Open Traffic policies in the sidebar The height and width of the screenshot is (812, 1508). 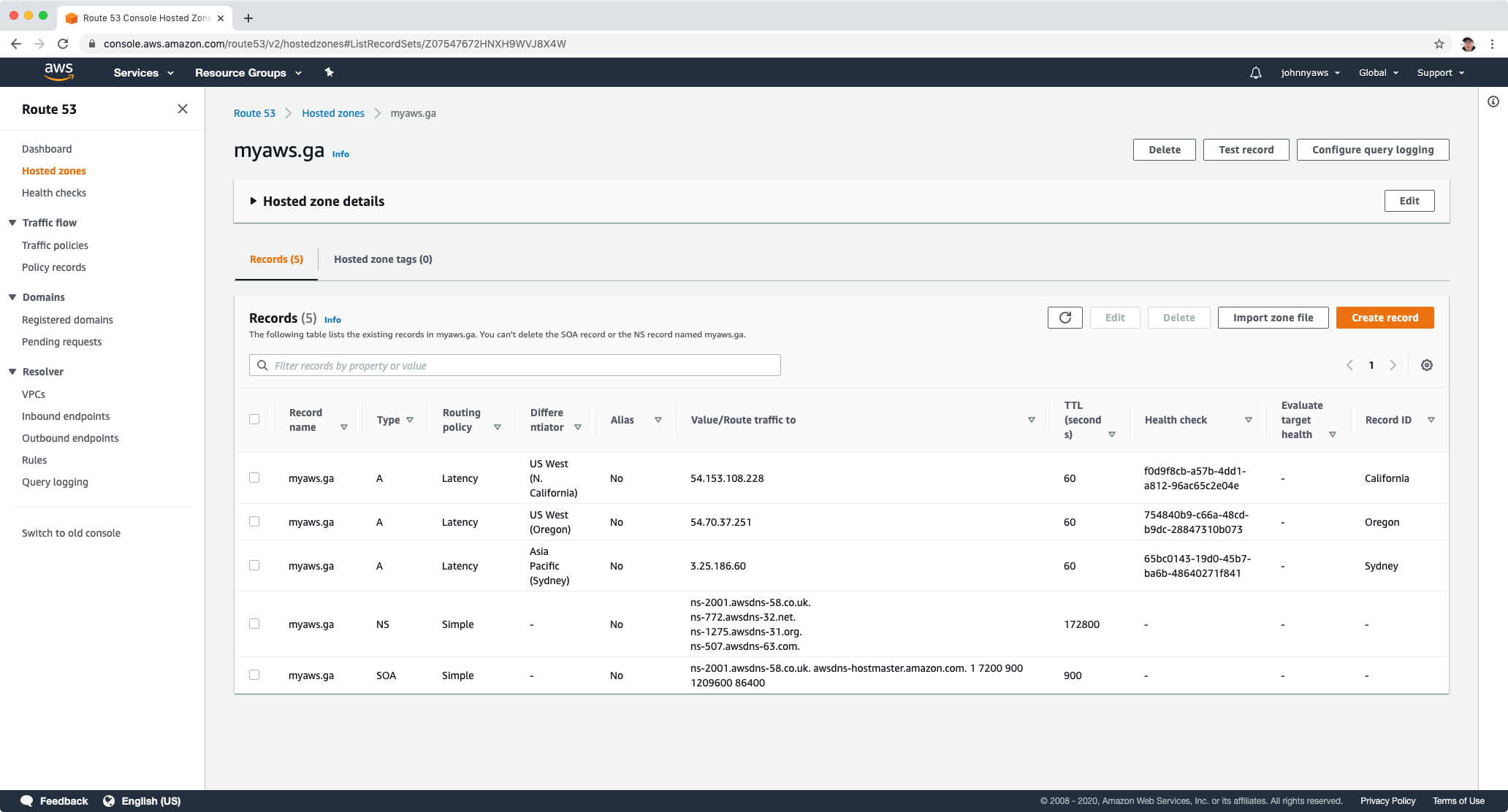point(55,245)
